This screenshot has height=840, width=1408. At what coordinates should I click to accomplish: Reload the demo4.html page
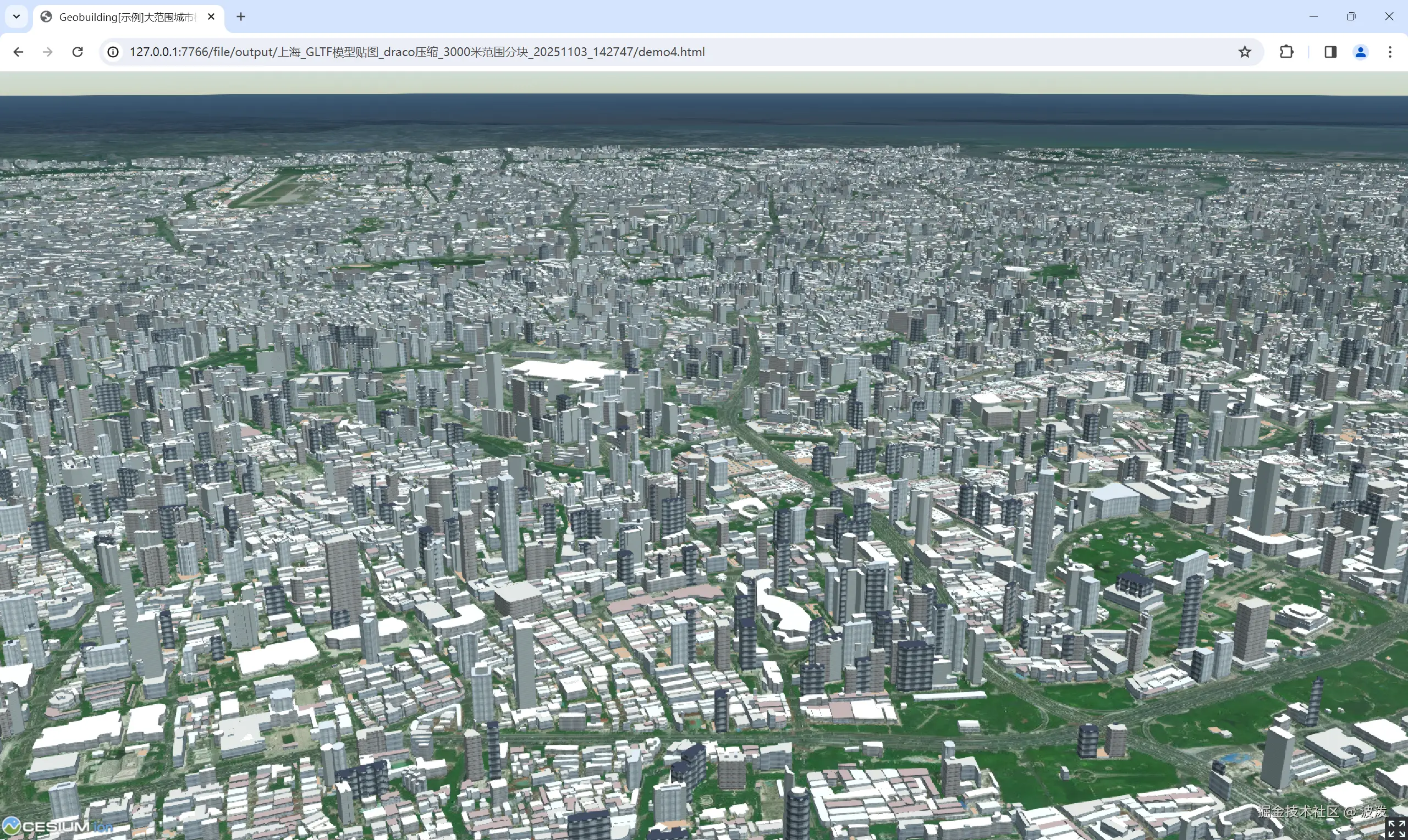[78, 52]
